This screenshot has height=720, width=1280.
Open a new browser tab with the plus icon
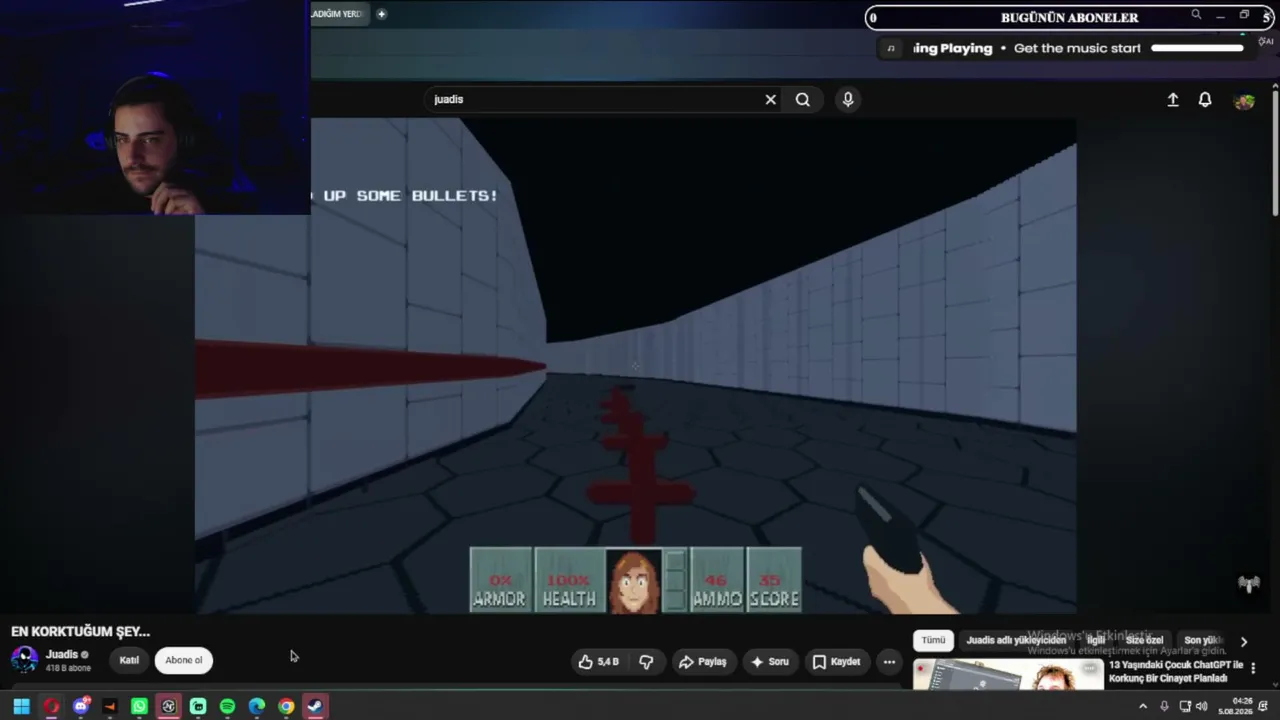click(x=381, y=14)
